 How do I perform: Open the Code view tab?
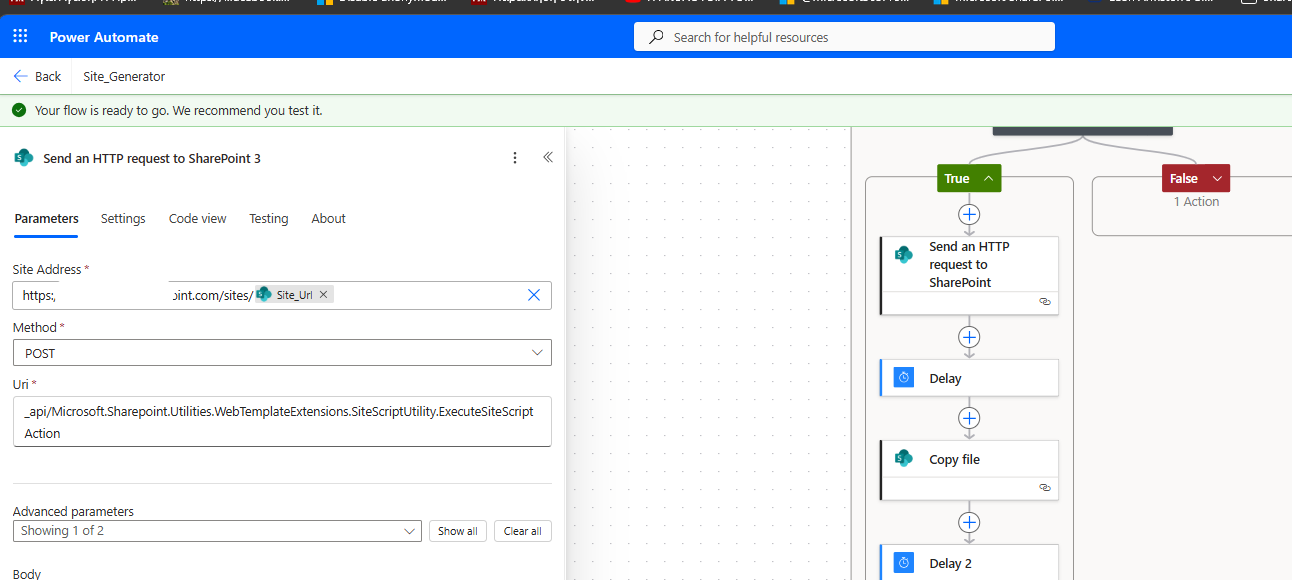tap(197, 218)
